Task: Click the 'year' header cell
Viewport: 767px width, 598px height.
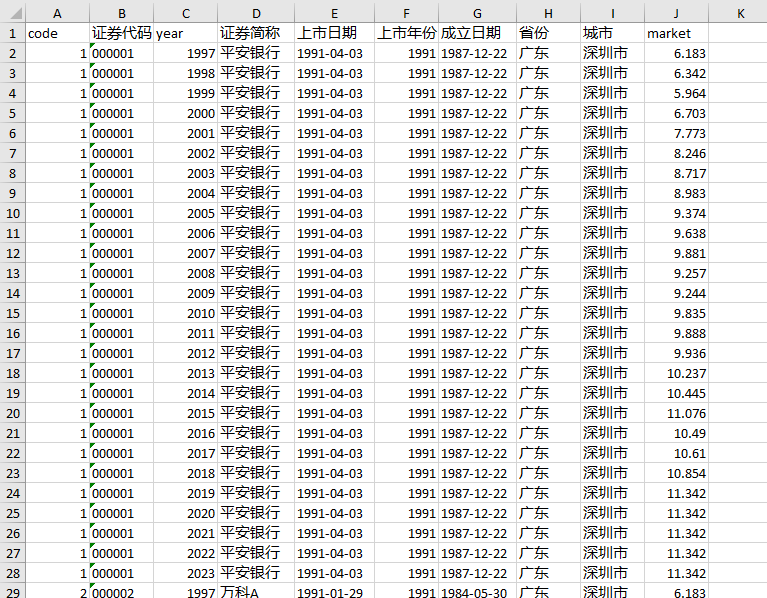Action: (185, 33)
